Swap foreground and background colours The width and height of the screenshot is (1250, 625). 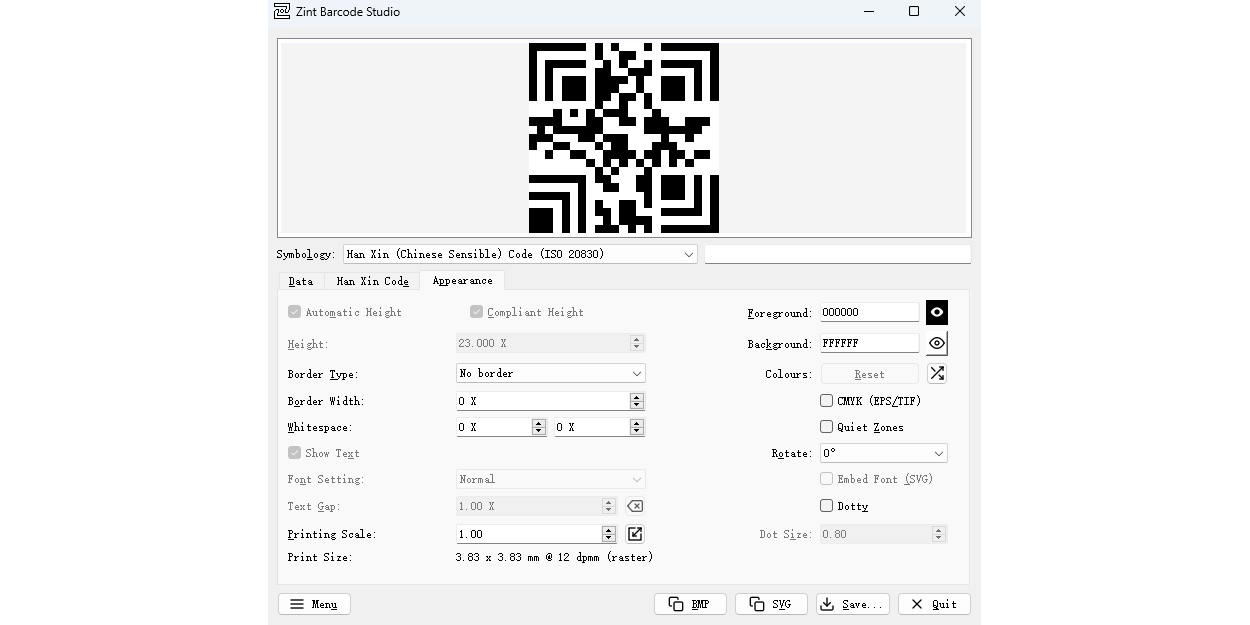[936, 373]
